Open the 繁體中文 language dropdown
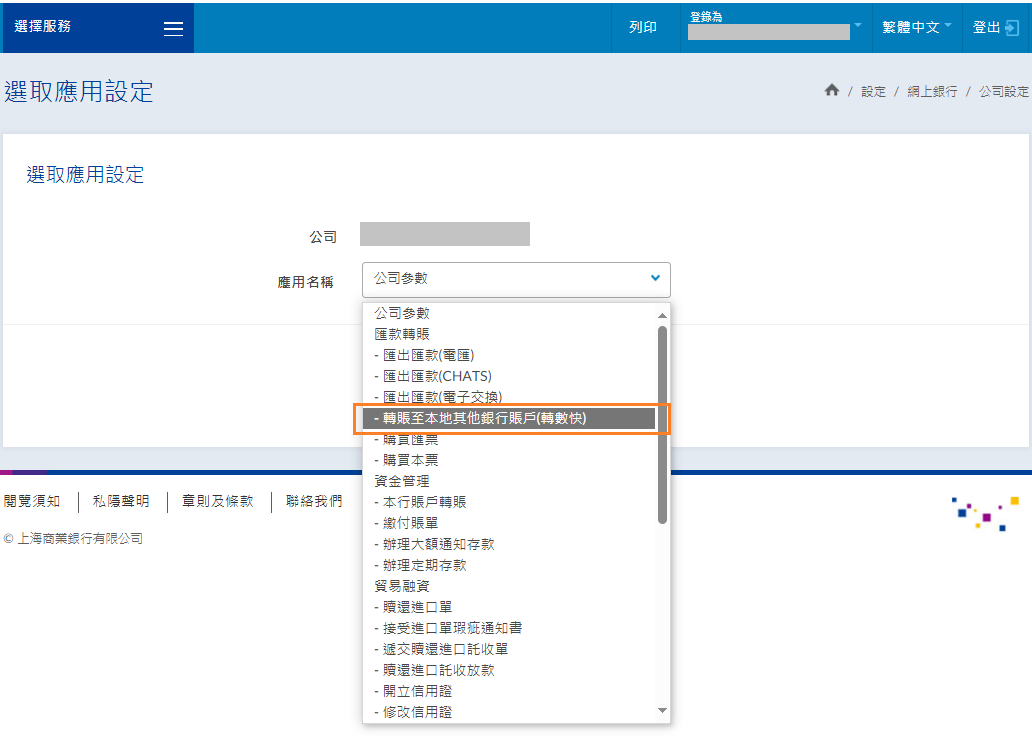 coord(916,28)
